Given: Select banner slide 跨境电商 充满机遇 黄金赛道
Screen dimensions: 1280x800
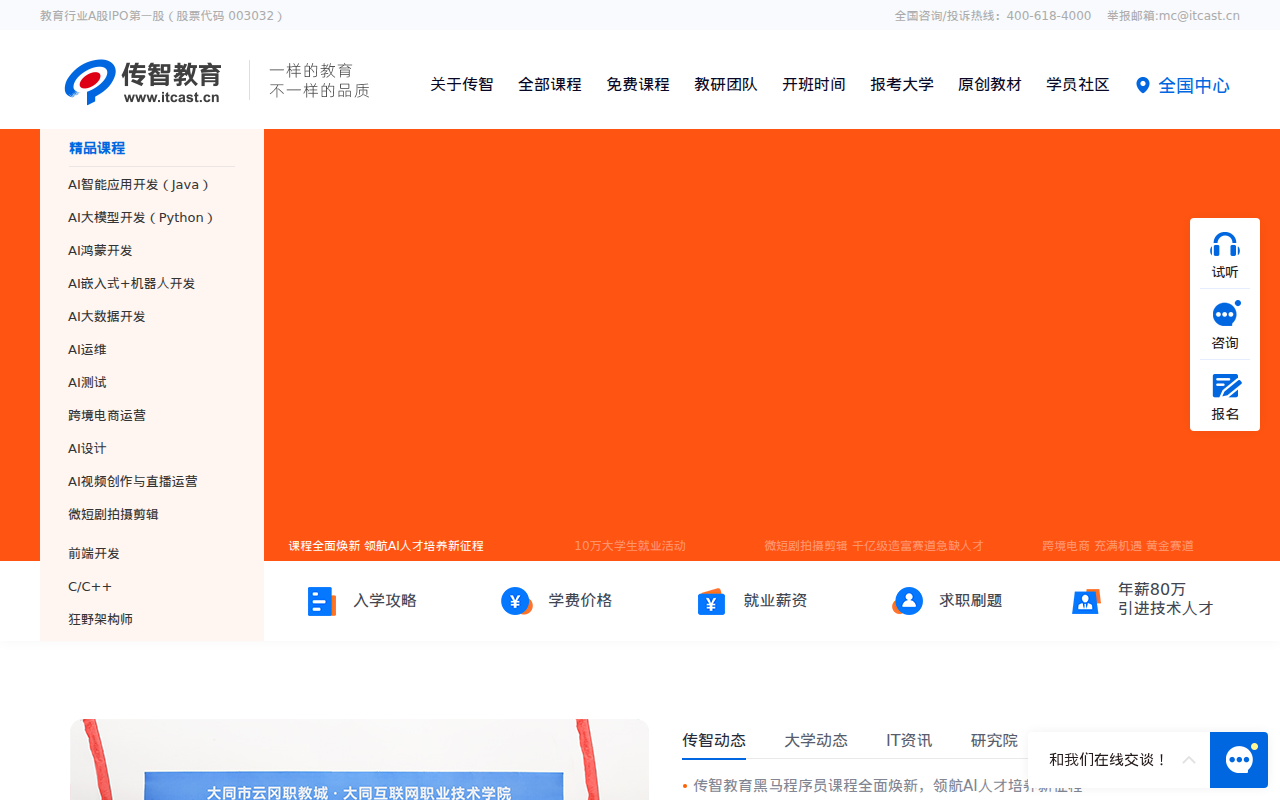Looking at the screenshot, I should click(1118, 546).
